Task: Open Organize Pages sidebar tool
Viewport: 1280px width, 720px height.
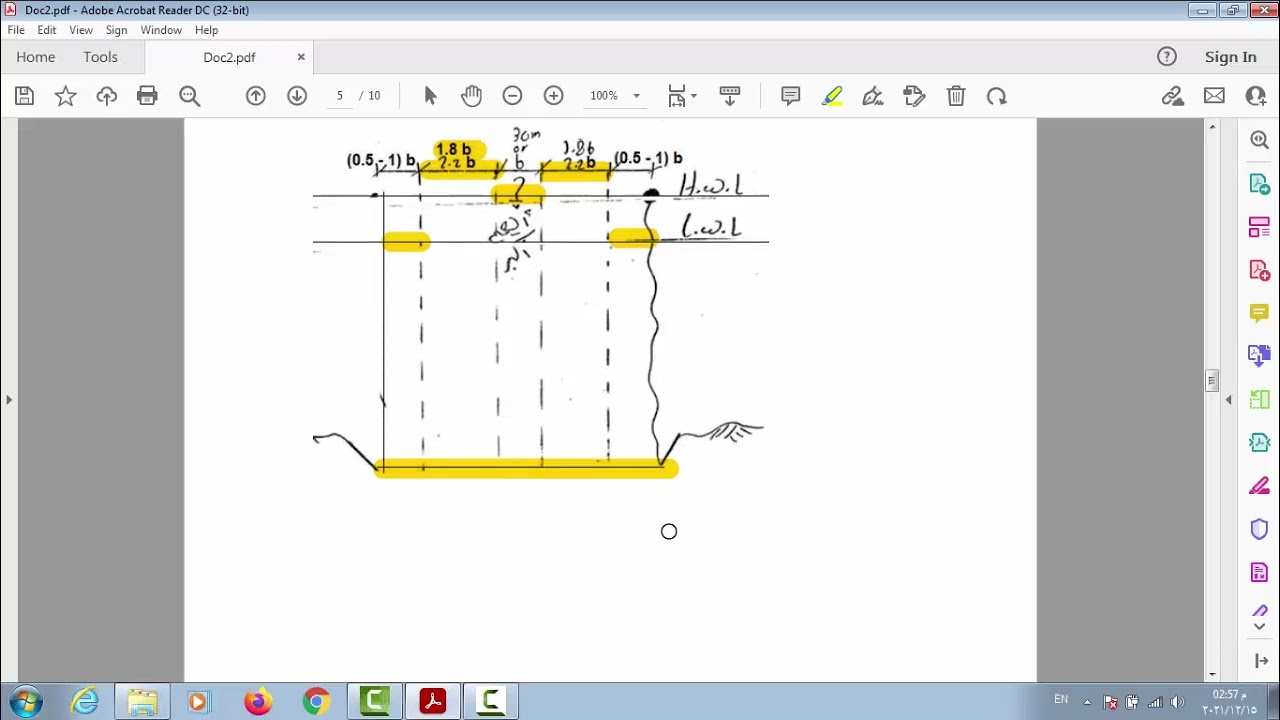Action: tap(1259, 228)
